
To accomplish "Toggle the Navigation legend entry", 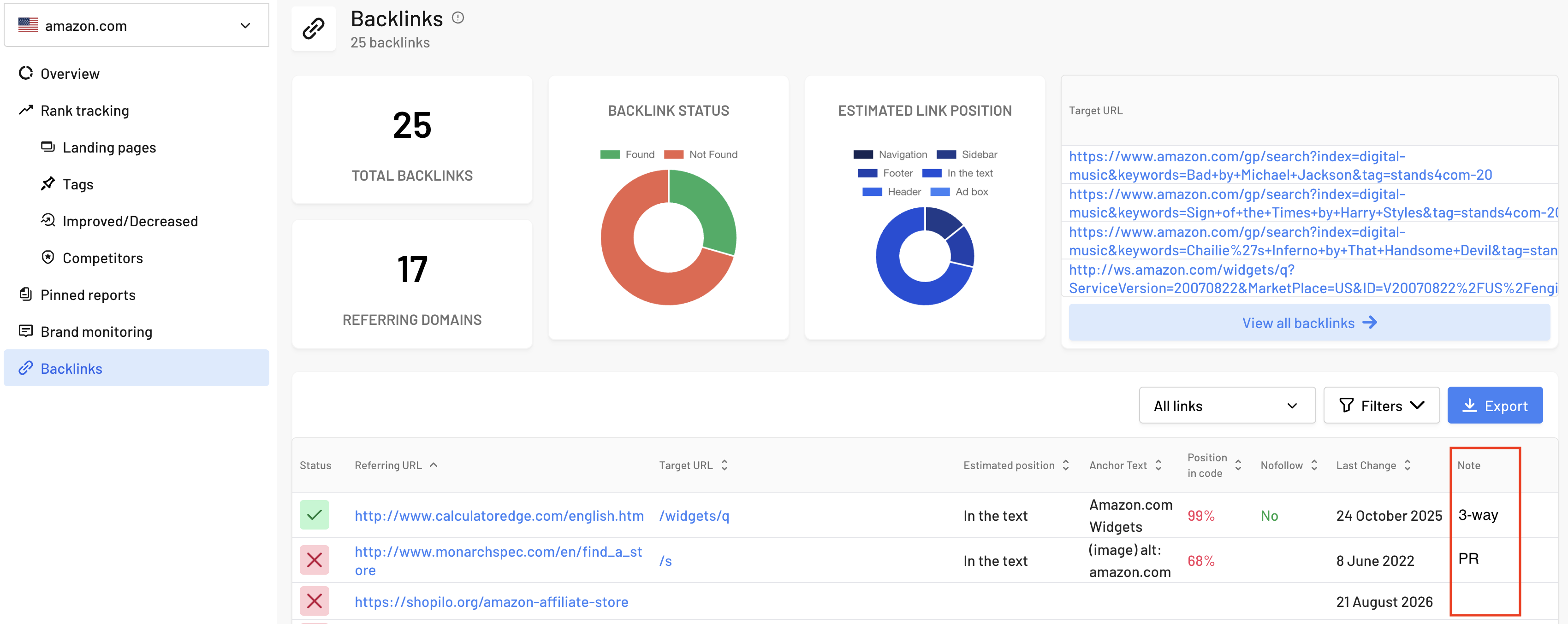I will click(x=890, y=154).
